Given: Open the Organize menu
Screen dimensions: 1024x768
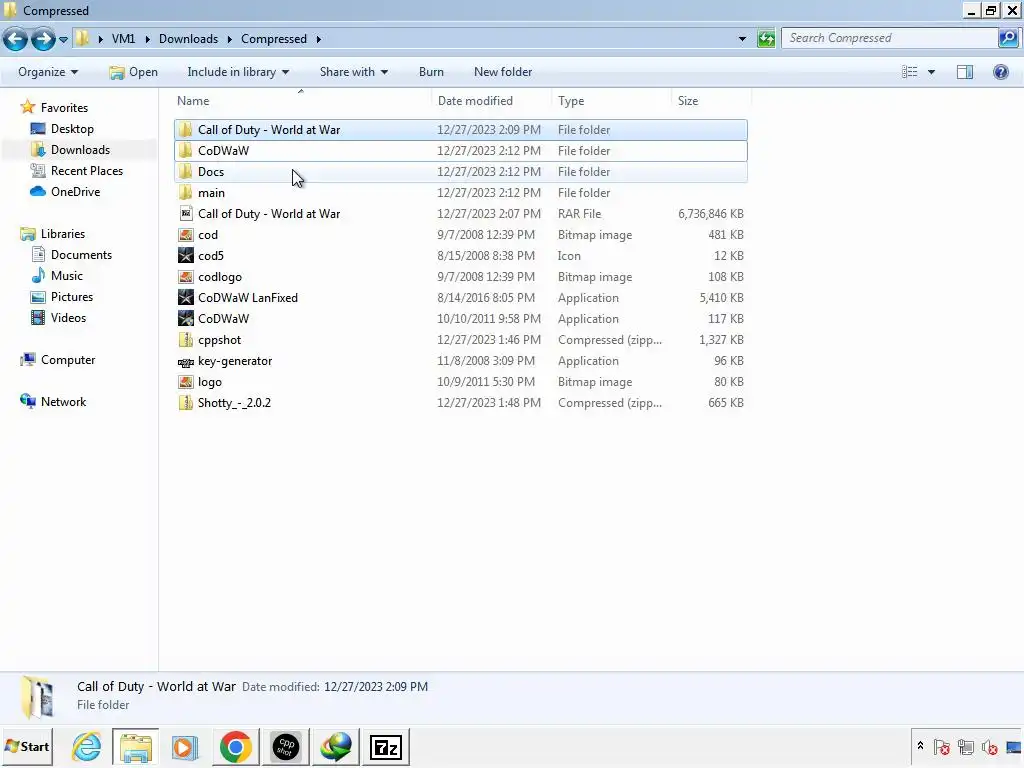Looking at the screenshot, I should click(x=48, y=72).
